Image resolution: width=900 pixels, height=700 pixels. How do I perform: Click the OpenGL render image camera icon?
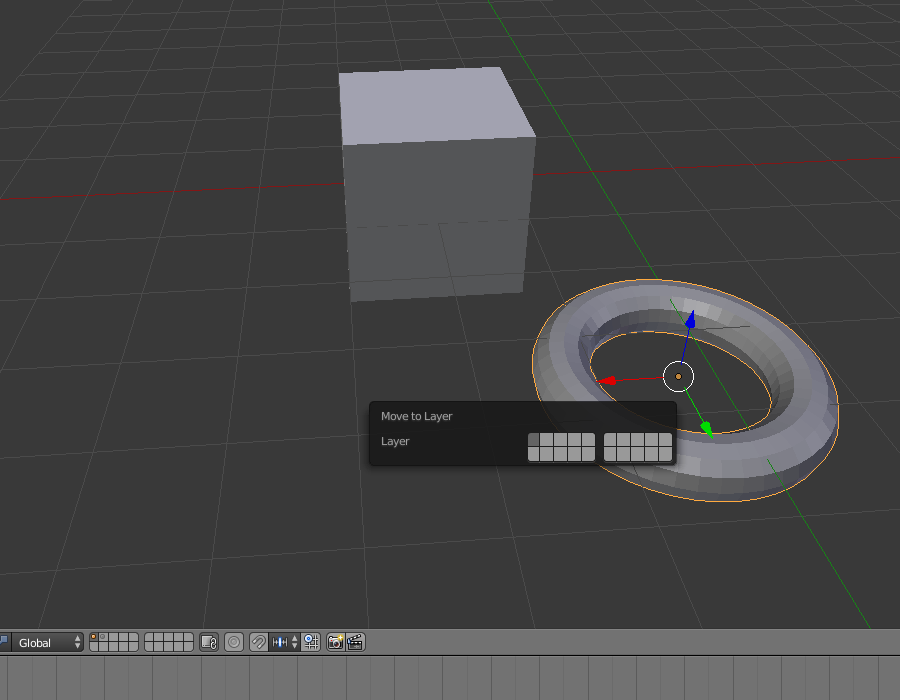336,643
